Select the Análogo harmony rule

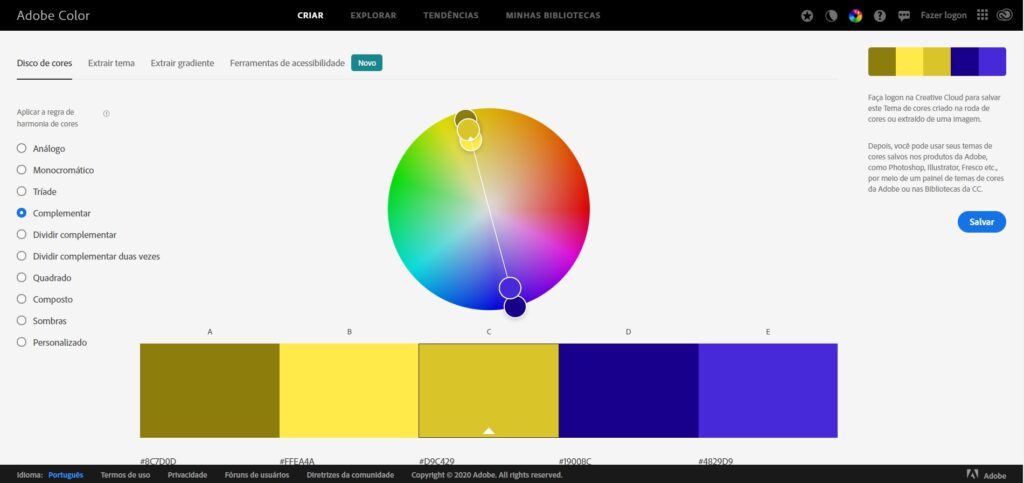click(41, 149)
